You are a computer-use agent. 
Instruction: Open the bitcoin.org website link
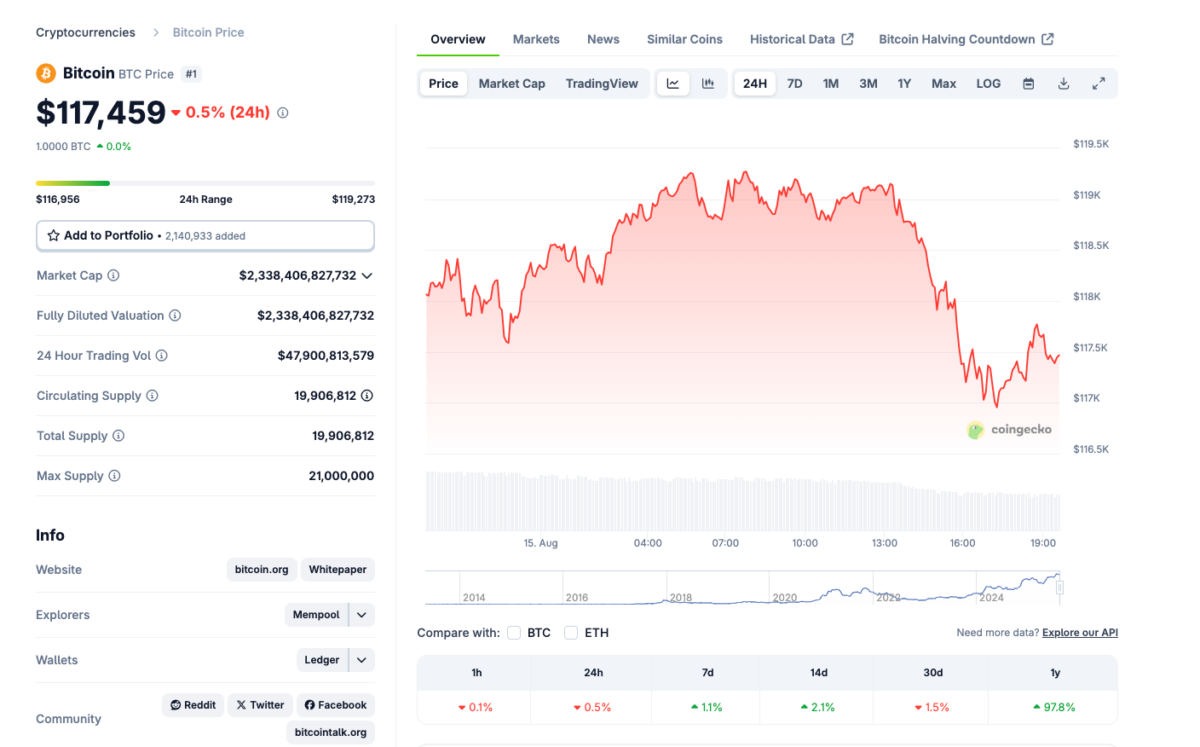click(x=262, y=570)
